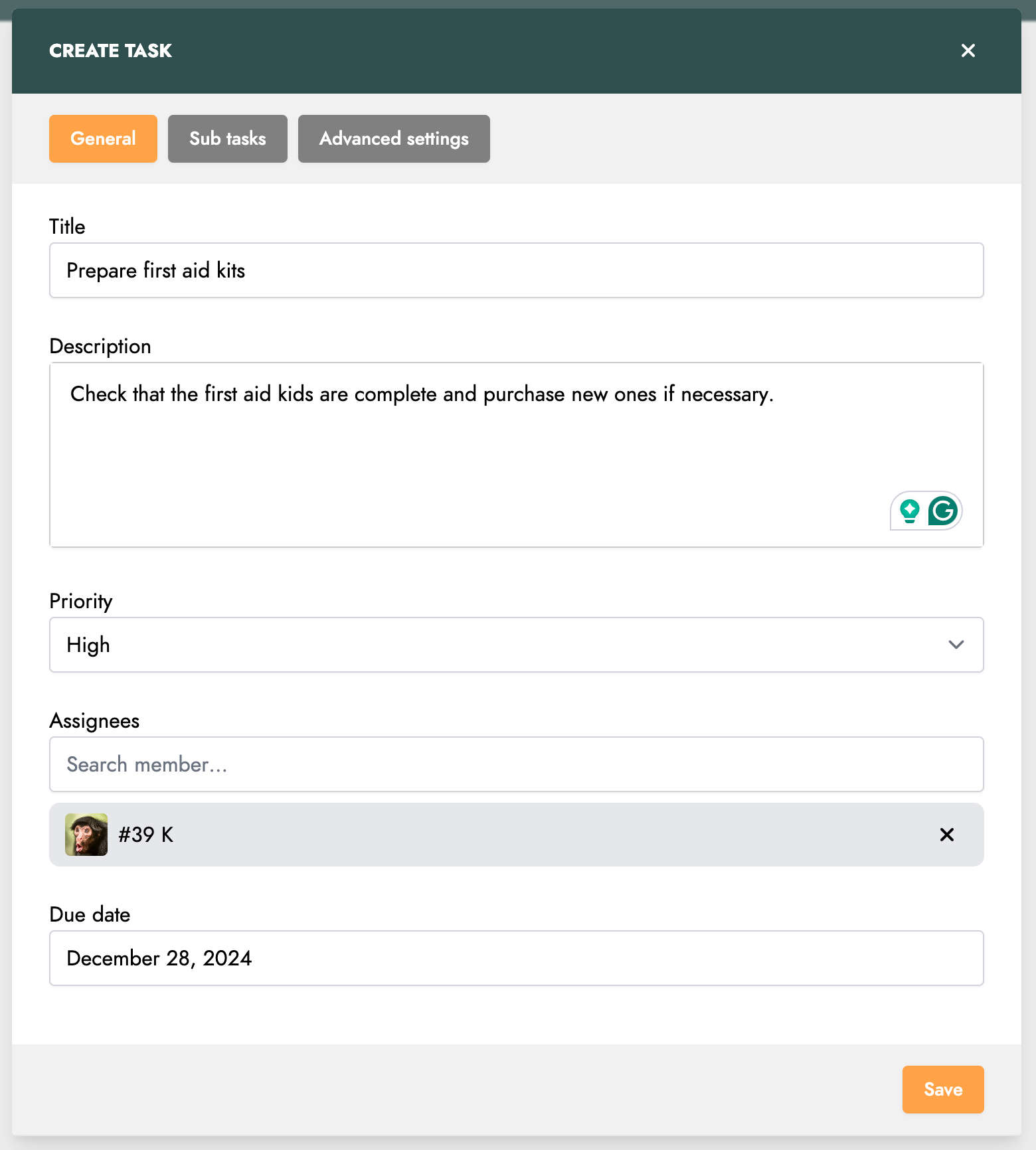Click the Assignees field label
Image resolution: width=1036 pixels, height=1150 pixels.
94,720
